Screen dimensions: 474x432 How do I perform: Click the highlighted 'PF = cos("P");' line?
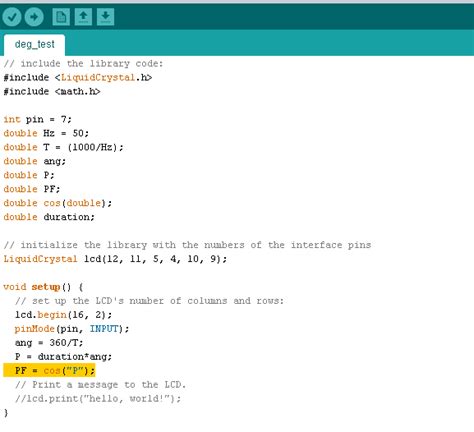(x=49, y=371)
